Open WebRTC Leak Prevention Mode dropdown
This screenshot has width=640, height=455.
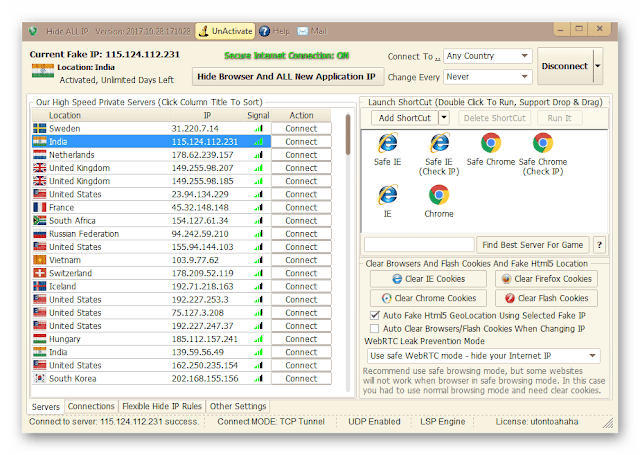tap(484, 356)
